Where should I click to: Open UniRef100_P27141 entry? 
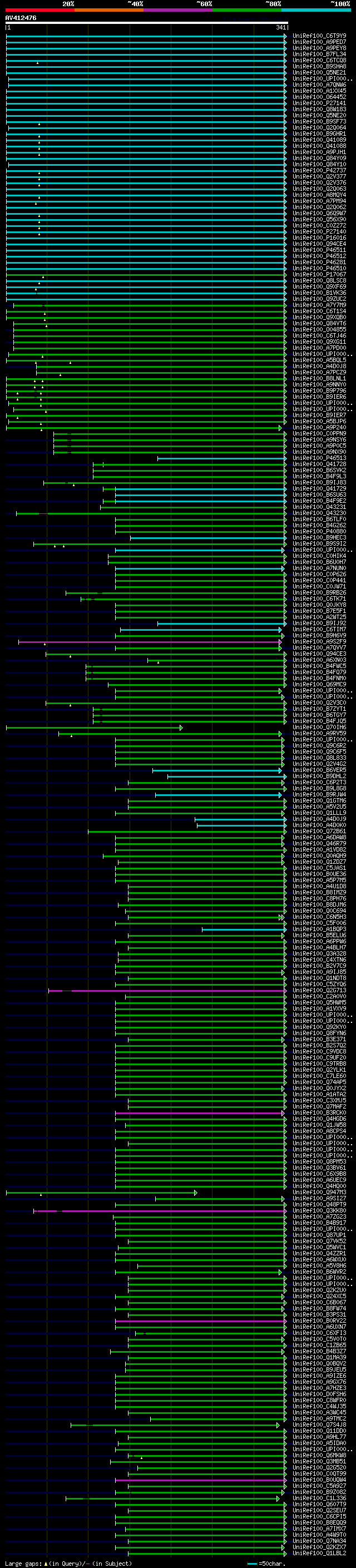[x=319, y=103]
